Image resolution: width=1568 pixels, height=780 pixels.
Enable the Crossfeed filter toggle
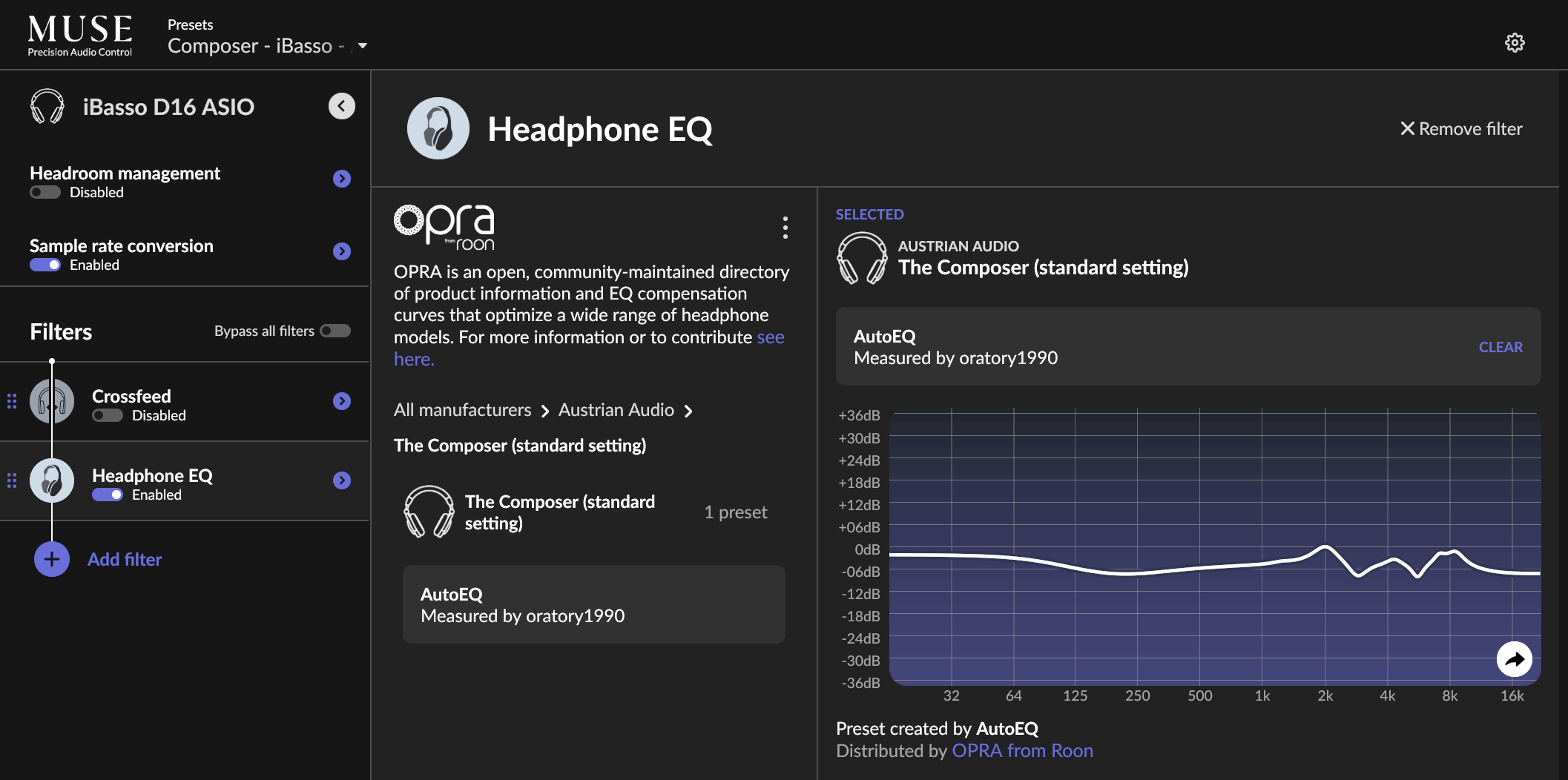pos(108,415)
